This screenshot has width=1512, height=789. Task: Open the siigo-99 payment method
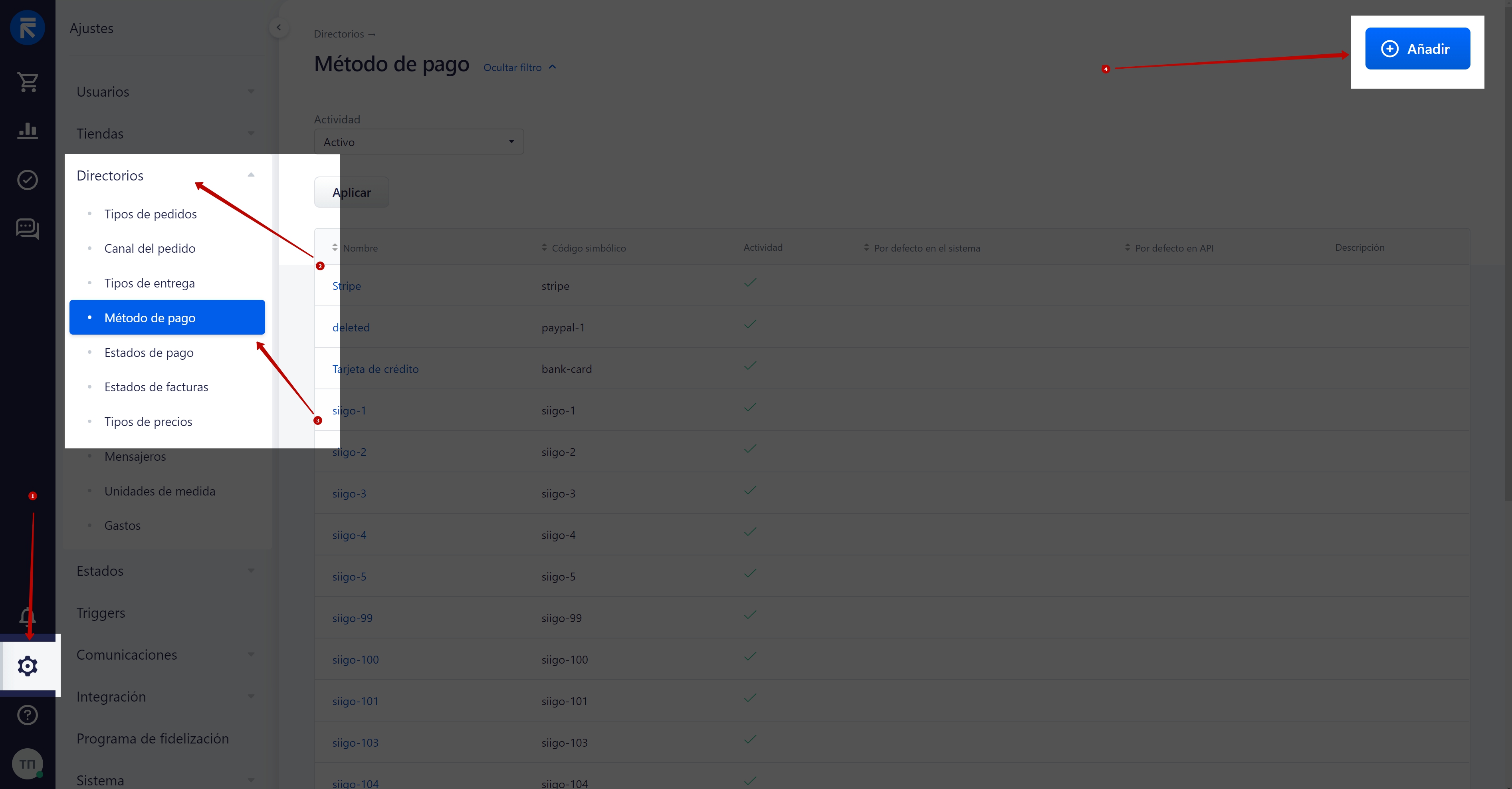coord(352,618)
